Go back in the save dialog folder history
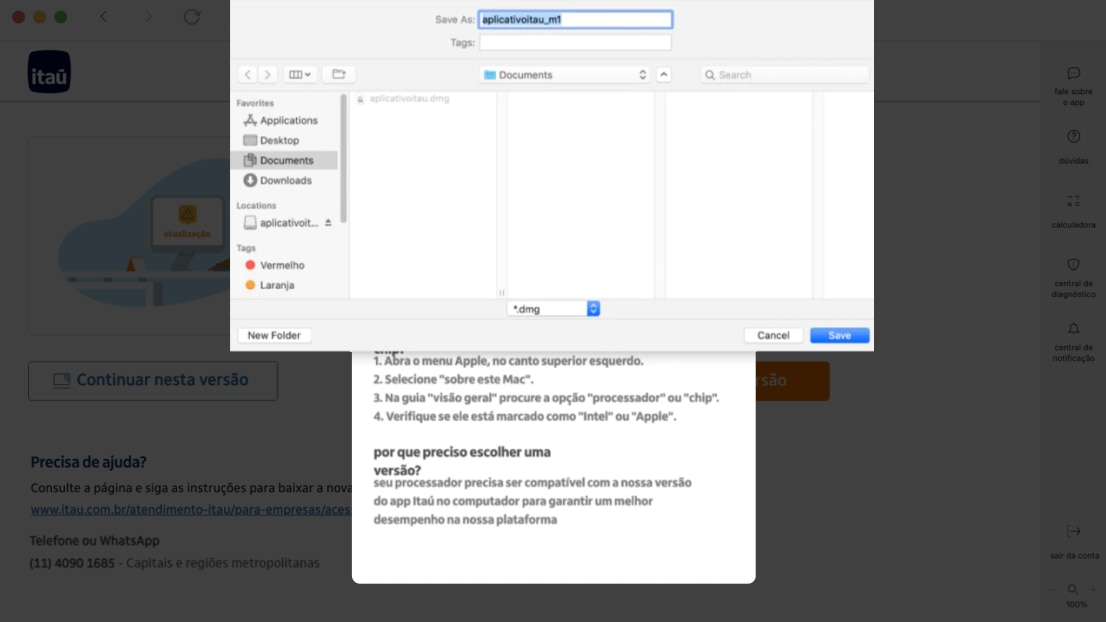Viewport: 1106px width, 622px height. 248,75
